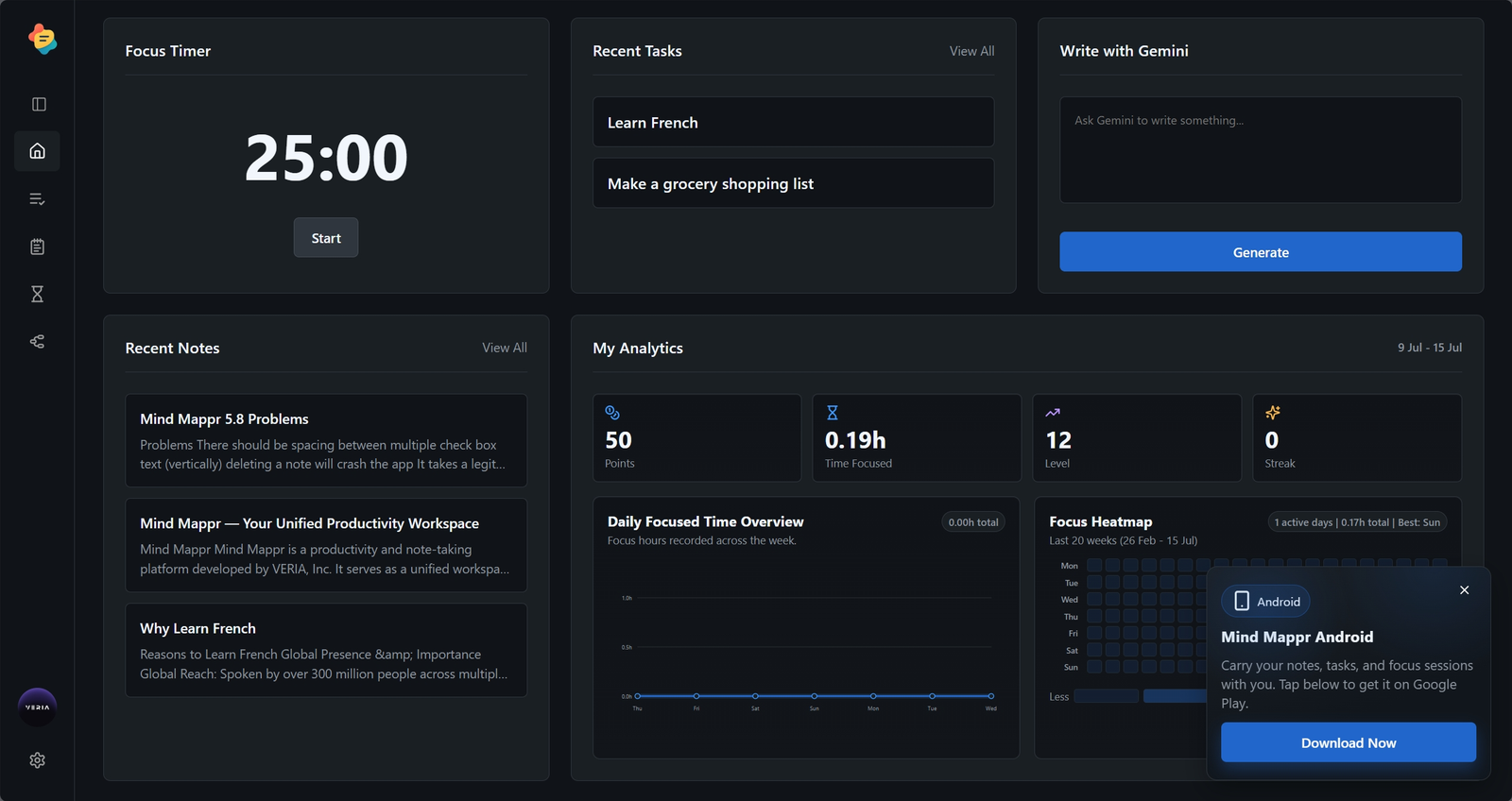
Task: Select the Sat data point on focus chart
Action: [x=755, y=696]
